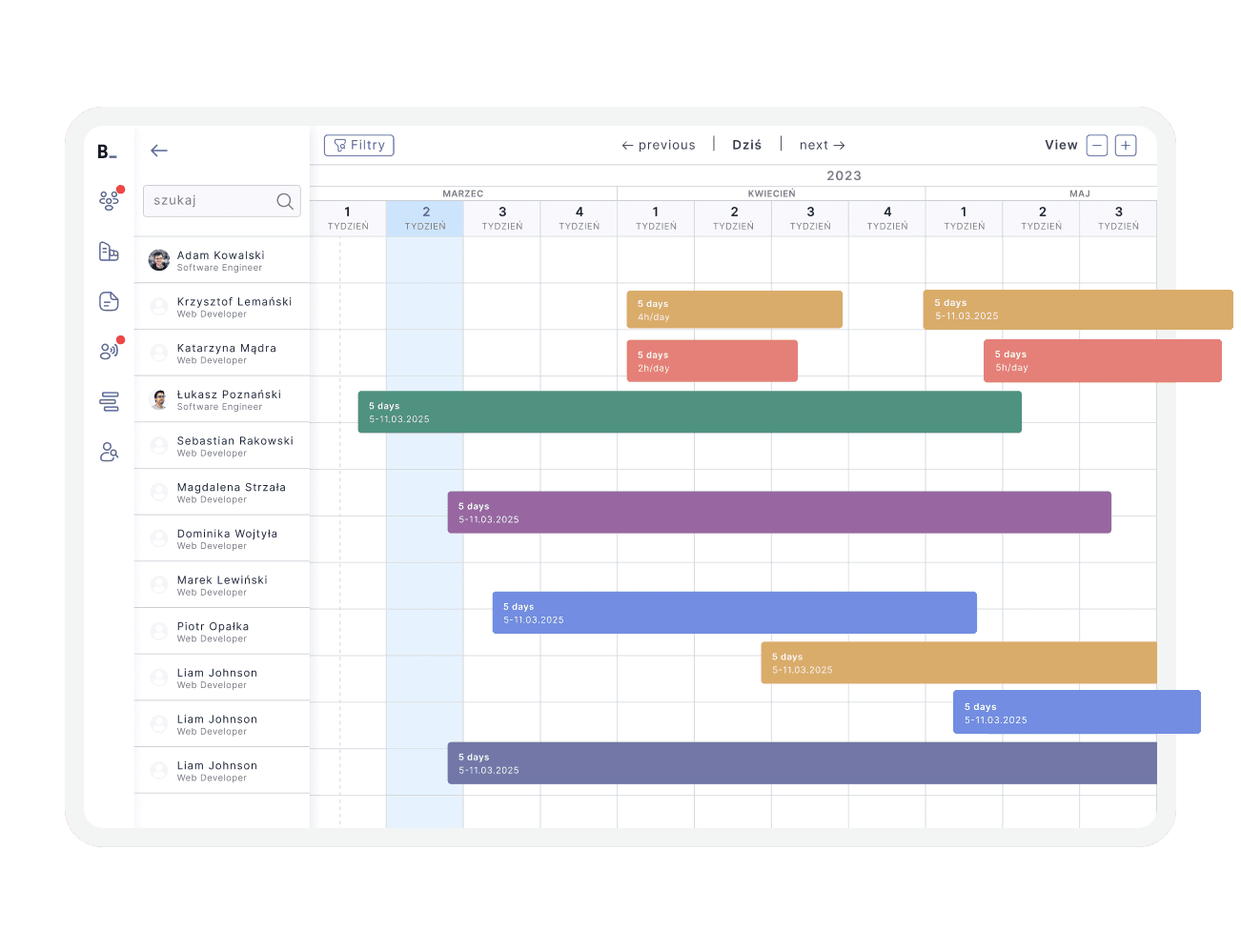Zoom in view with the plus button
The image size is (1241, 952).
point(1126,146)
